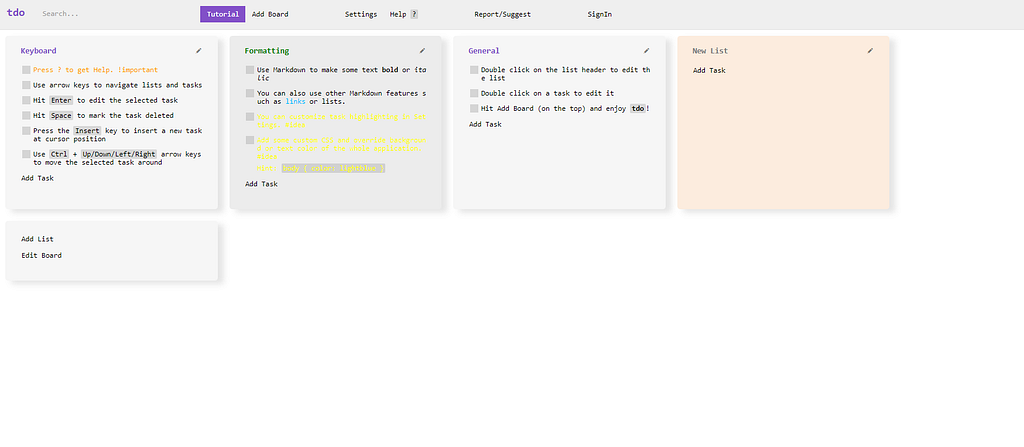Click the Add List button

[x=37, y=239]
